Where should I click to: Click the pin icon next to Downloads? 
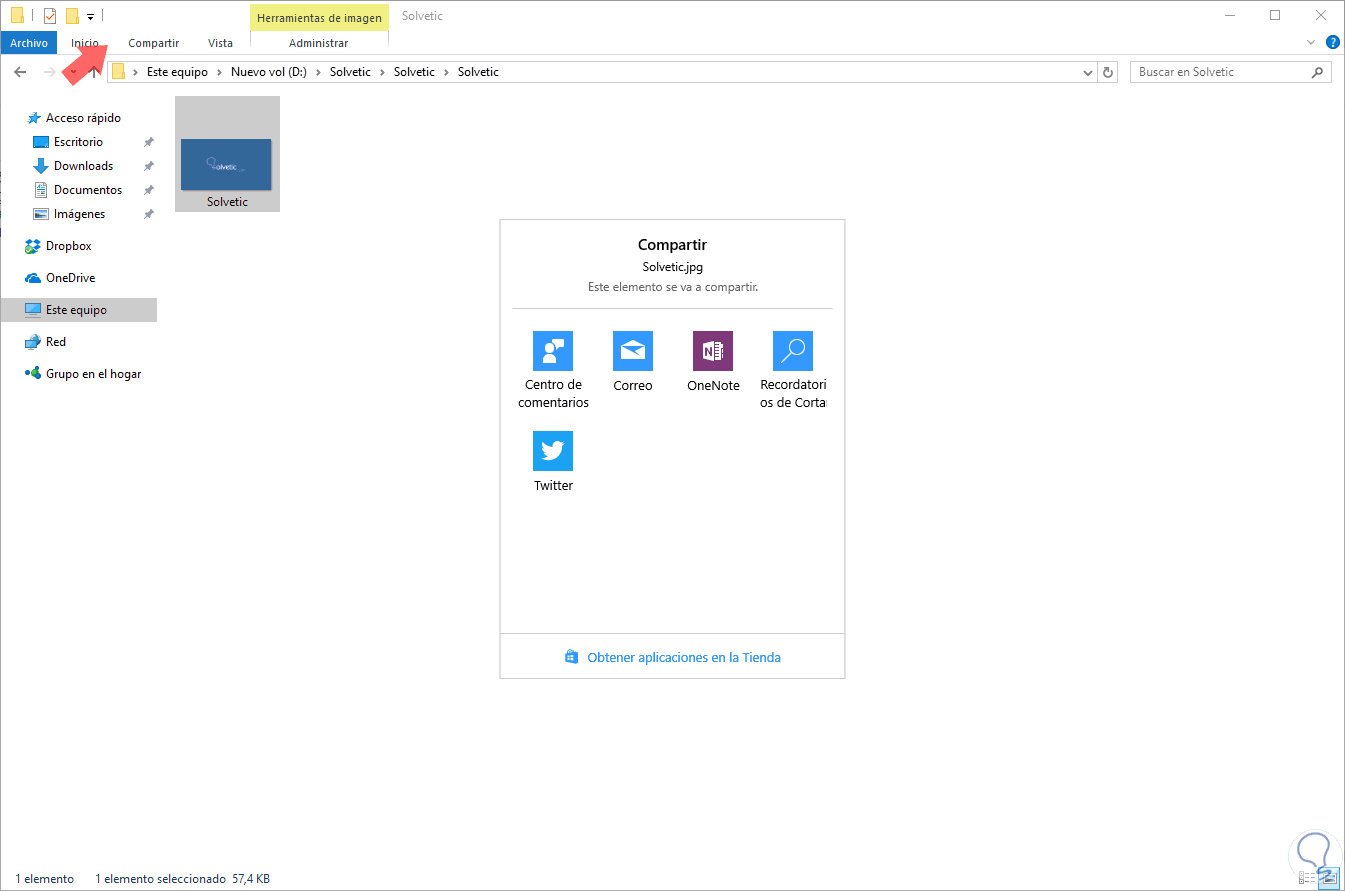(149, 166)
